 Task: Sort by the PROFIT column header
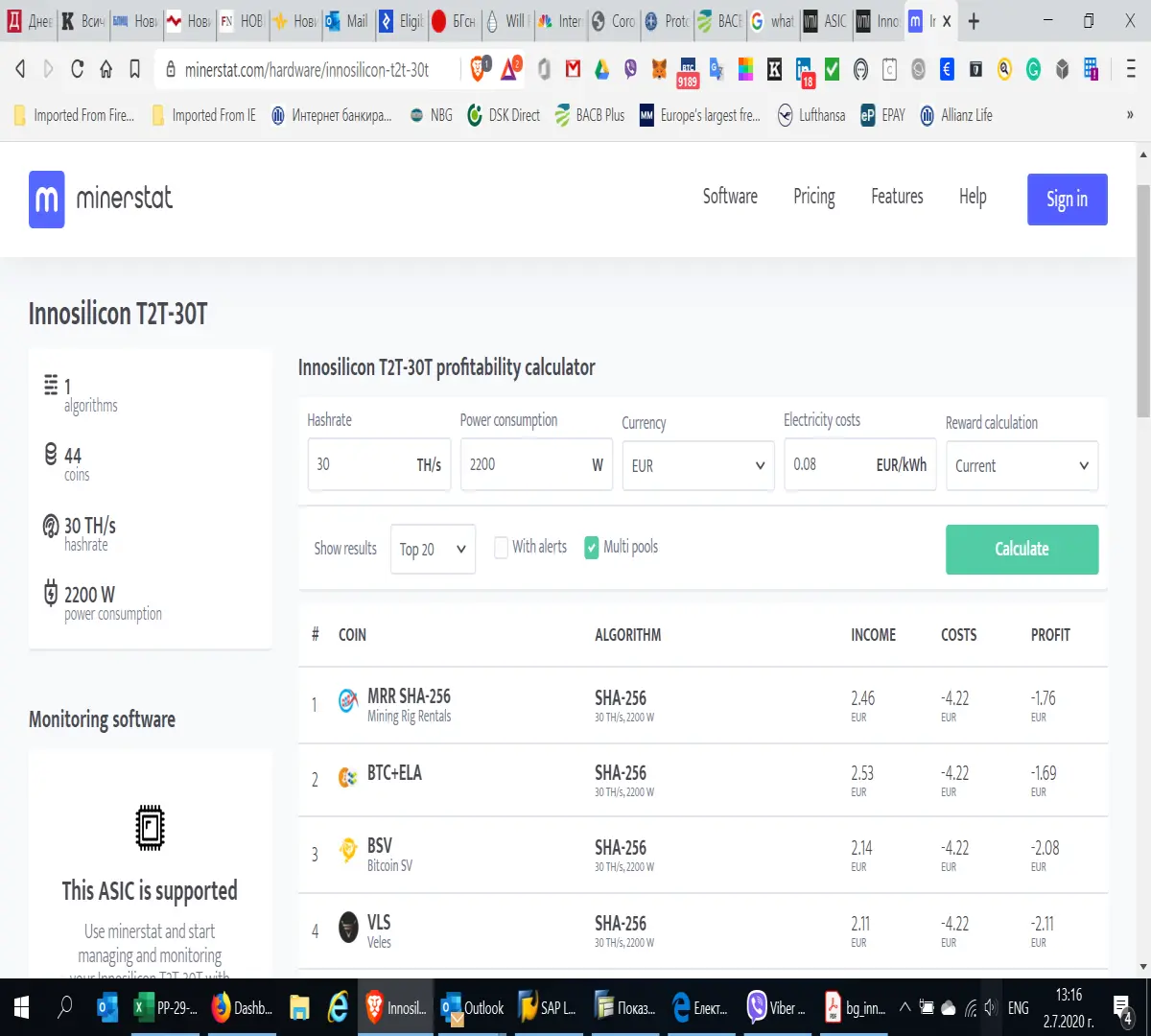coord(1050,635)
